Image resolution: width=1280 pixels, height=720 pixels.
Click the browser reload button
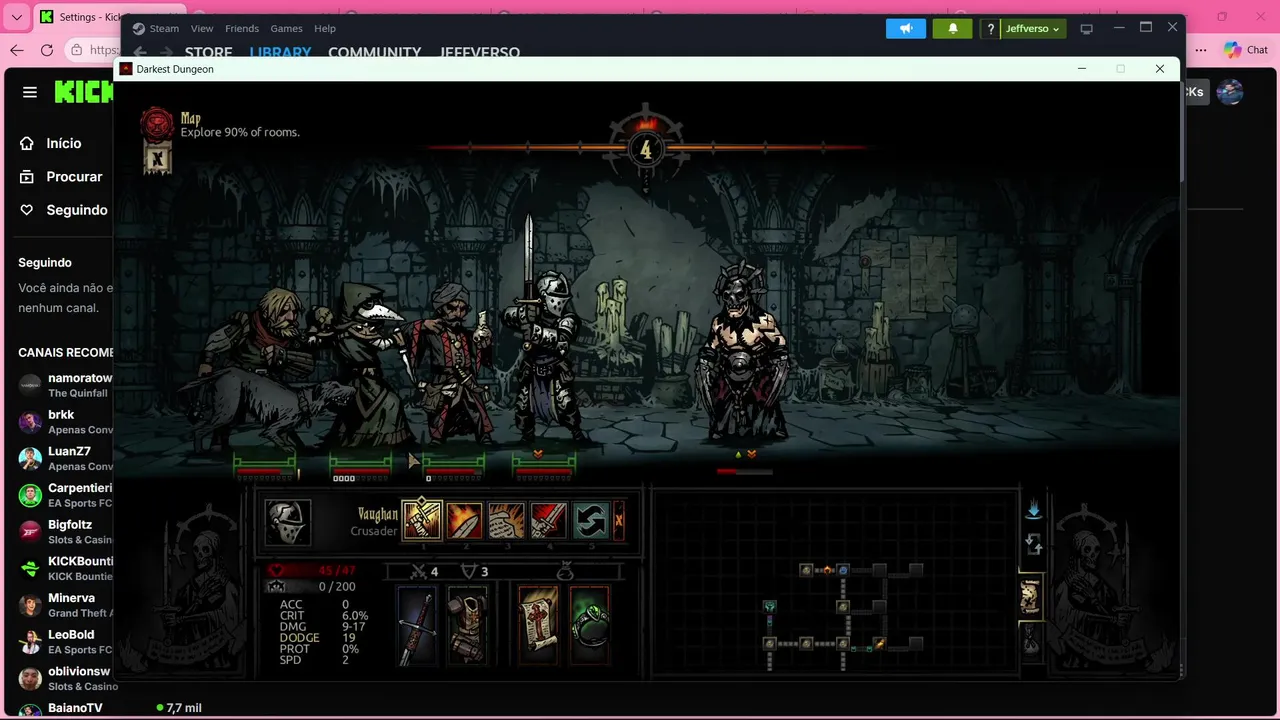click(x=46, y=50)
